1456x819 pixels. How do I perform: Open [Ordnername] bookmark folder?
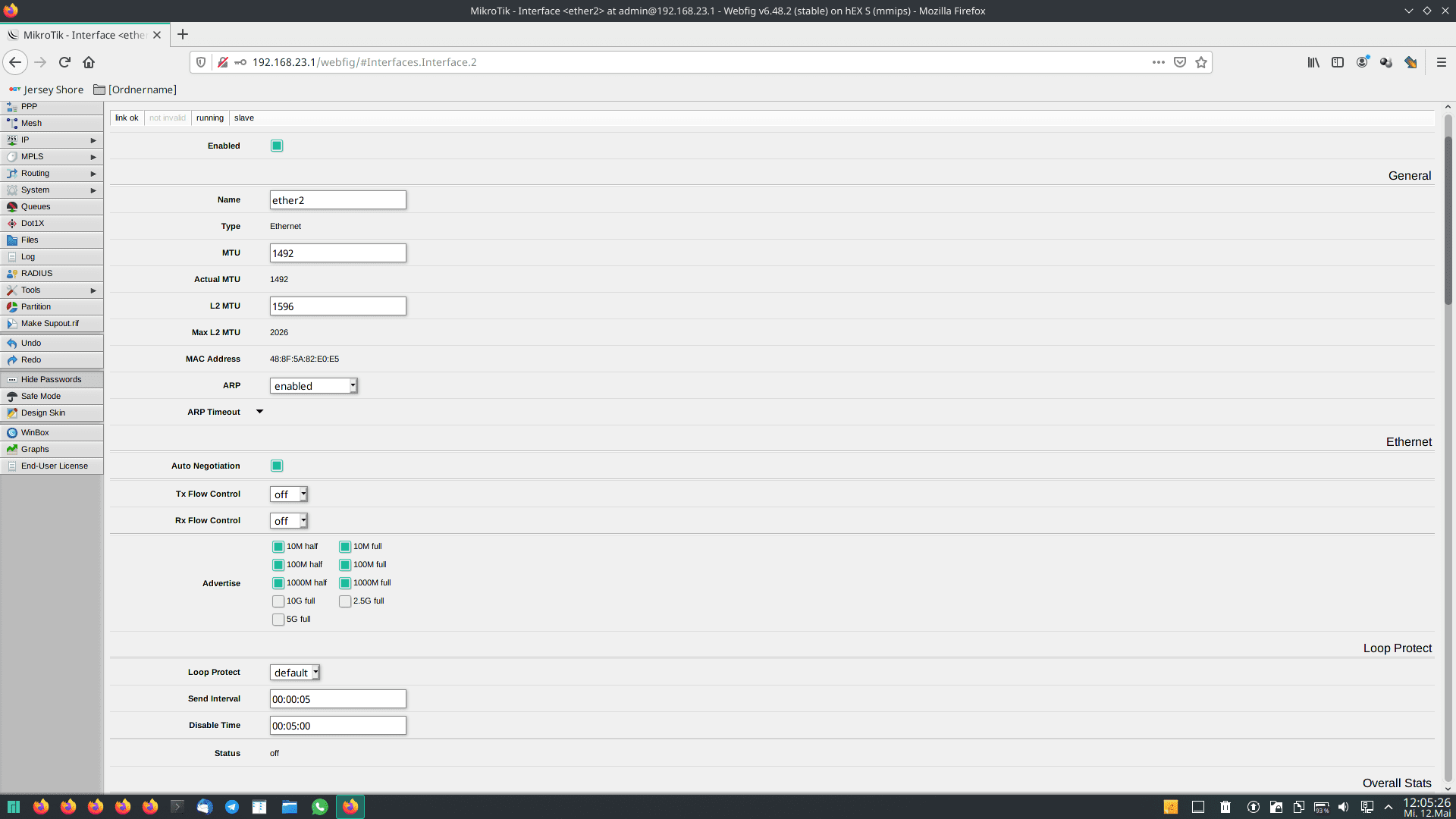[x=135, y=89]
